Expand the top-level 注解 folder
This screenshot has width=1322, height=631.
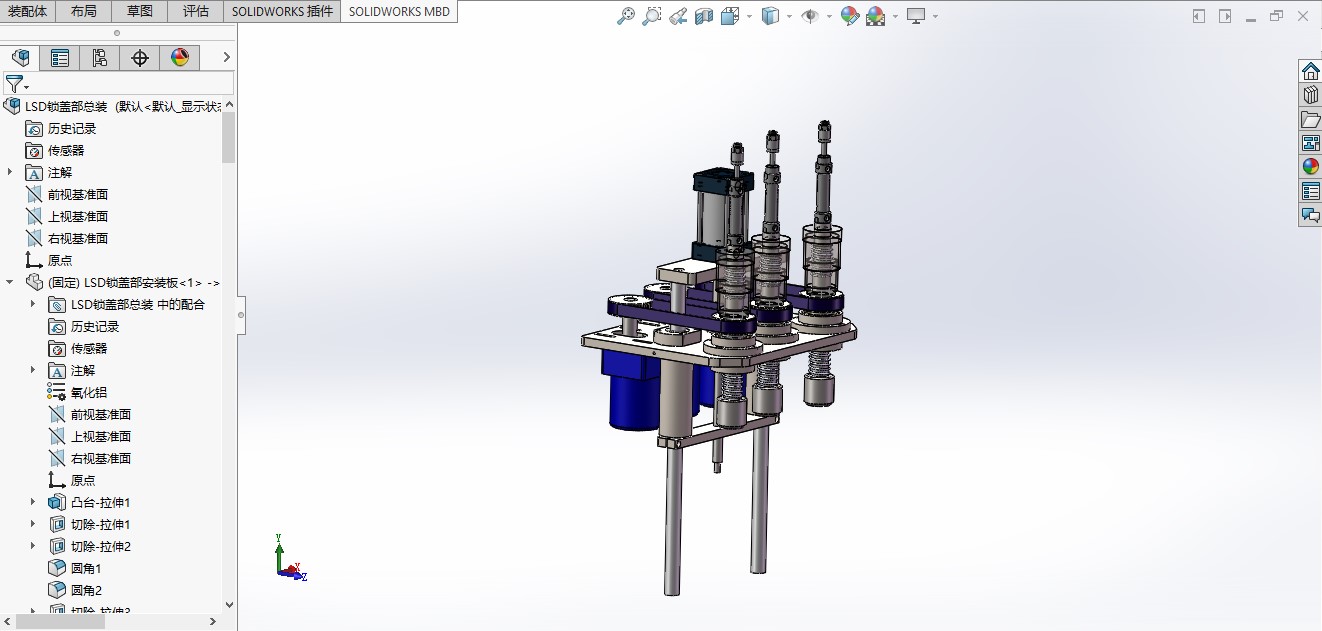10,172
